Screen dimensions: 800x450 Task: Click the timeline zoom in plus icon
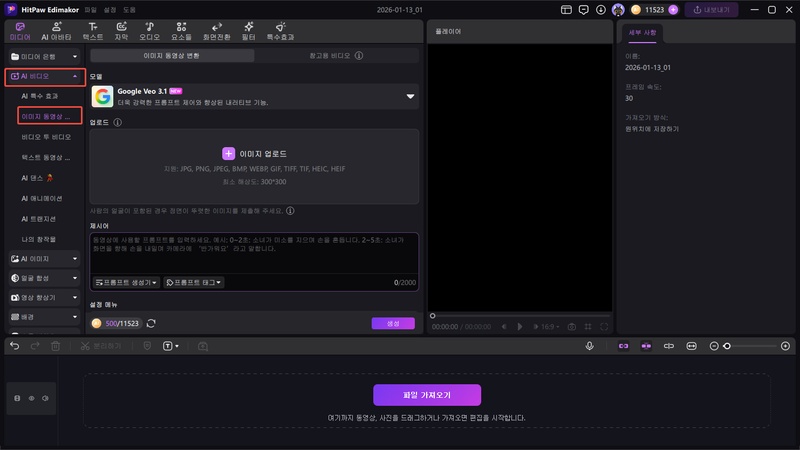click(x=785, y=346)
